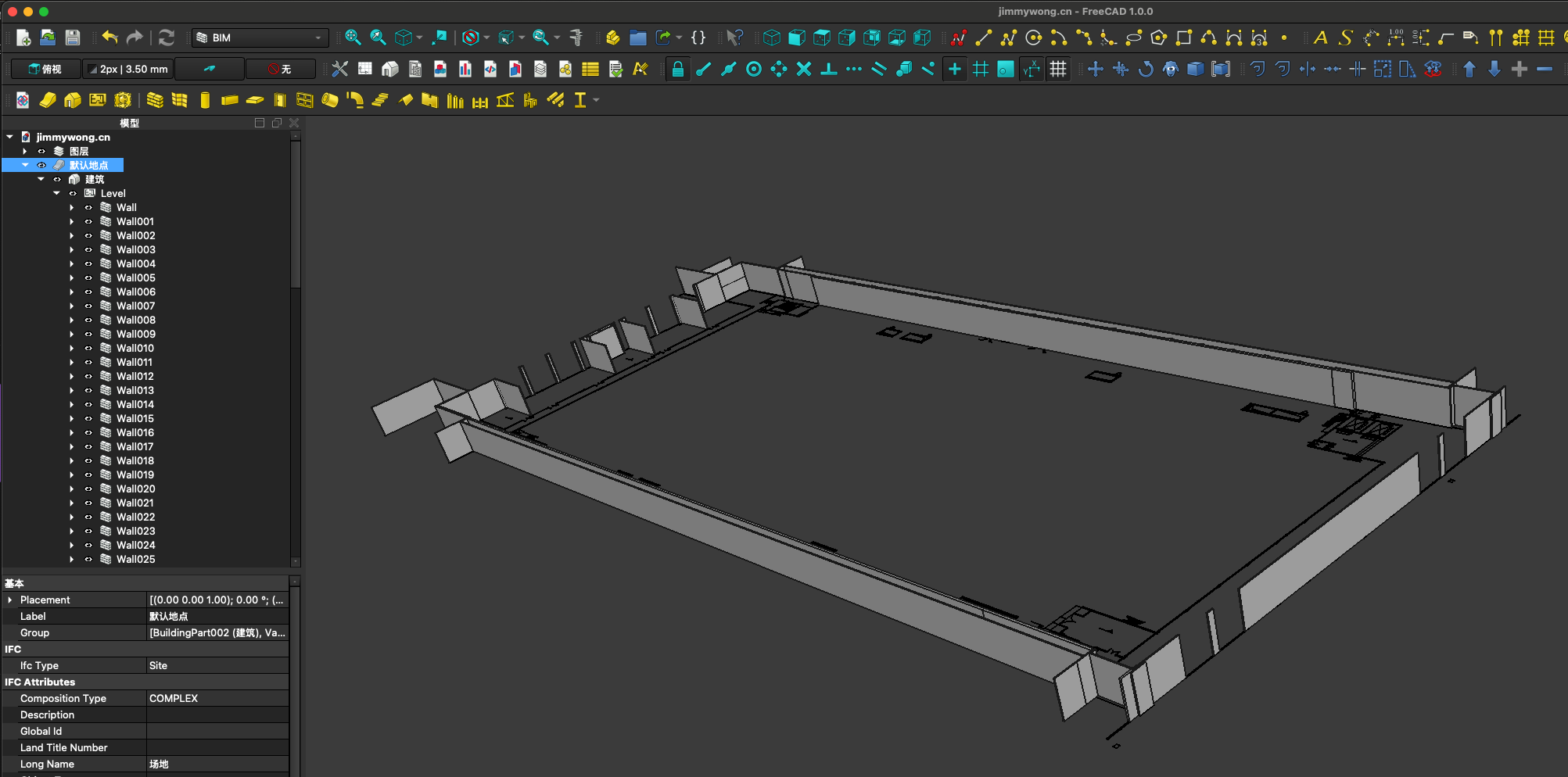Collapse the Level tree node
This screenshot has height=777, width=1568.
tap(56, 194)
